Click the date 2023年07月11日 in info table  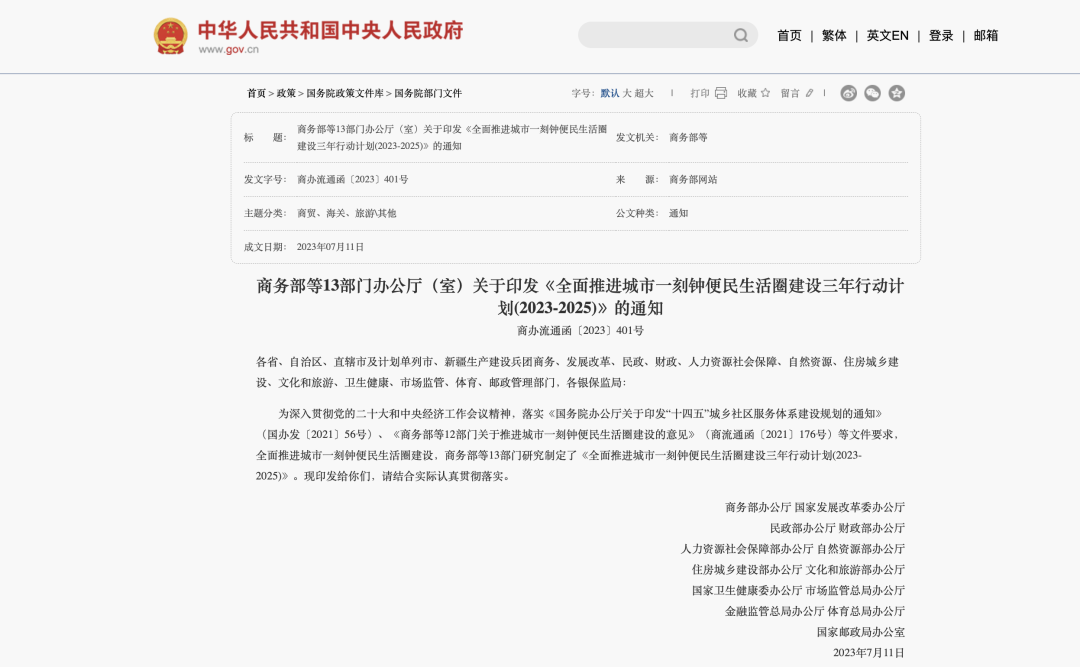330,247
